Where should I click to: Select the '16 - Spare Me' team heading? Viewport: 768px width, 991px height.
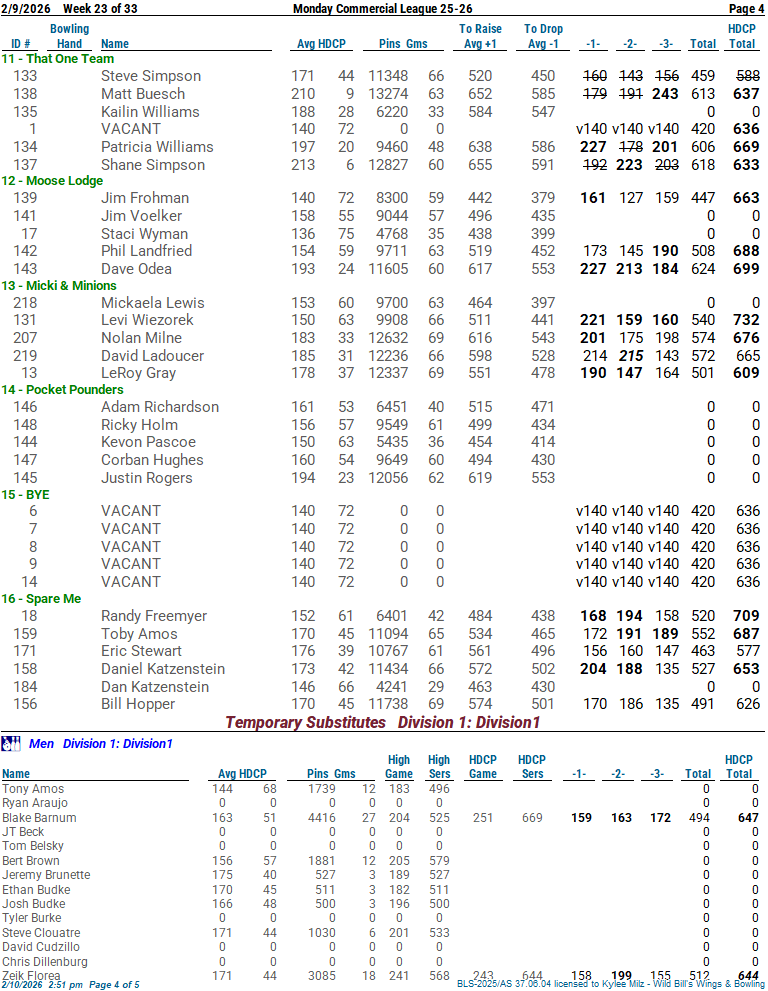[41, 599]
